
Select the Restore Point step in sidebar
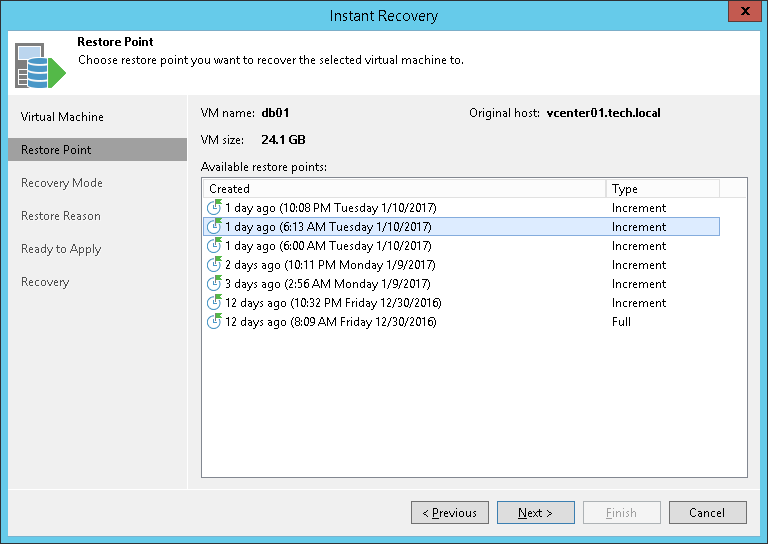click(56, 150)
